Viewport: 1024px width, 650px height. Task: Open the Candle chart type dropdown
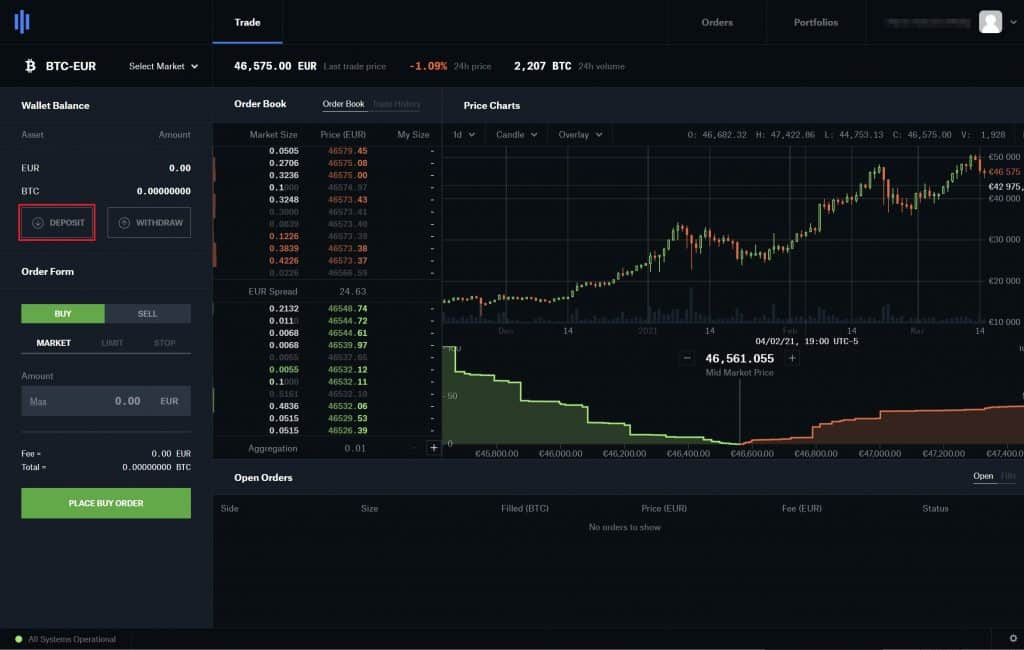(x=517, y=134)
